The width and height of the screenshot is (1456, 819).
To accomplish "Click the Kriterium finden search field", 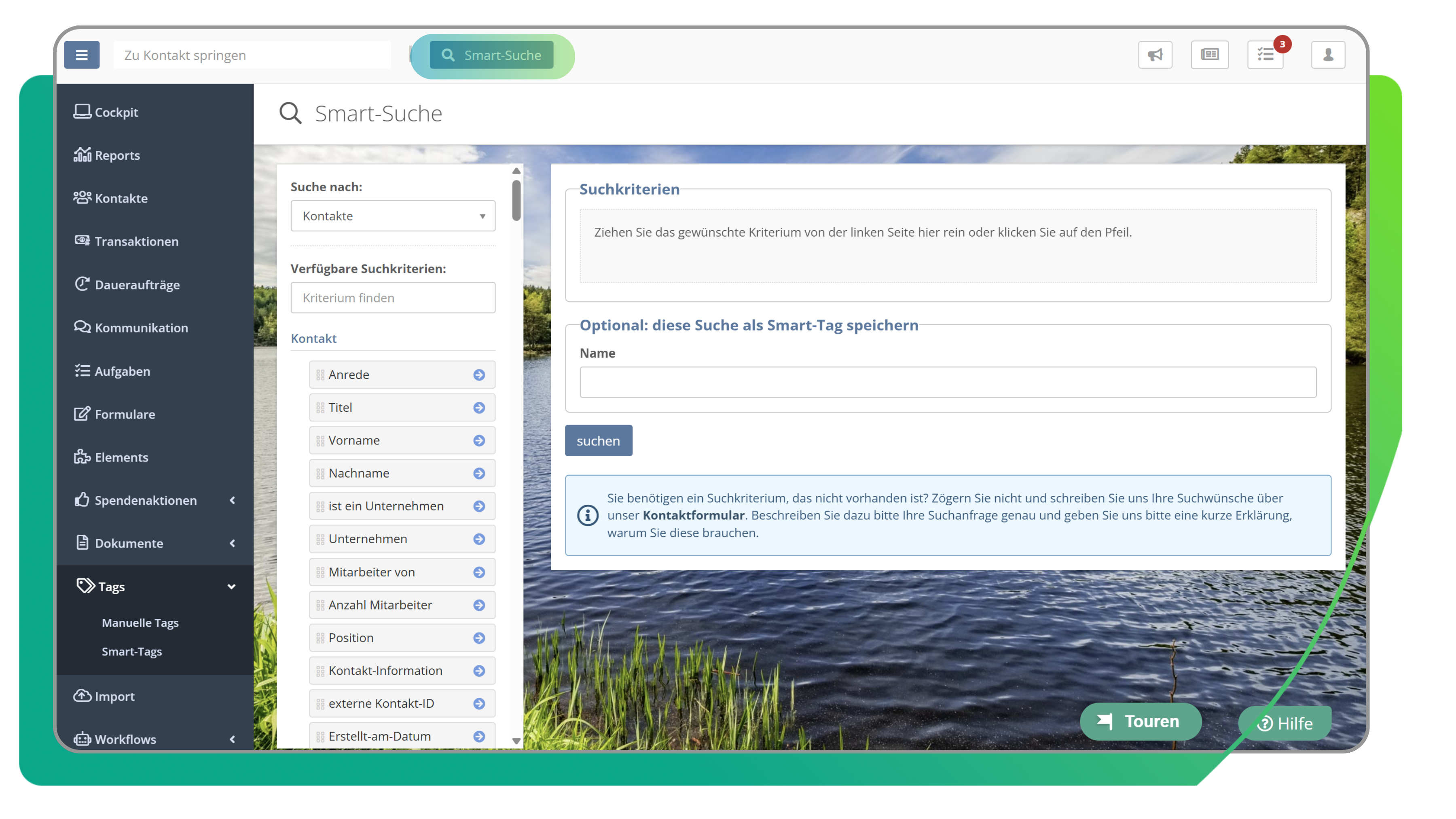I will point(393,298).
